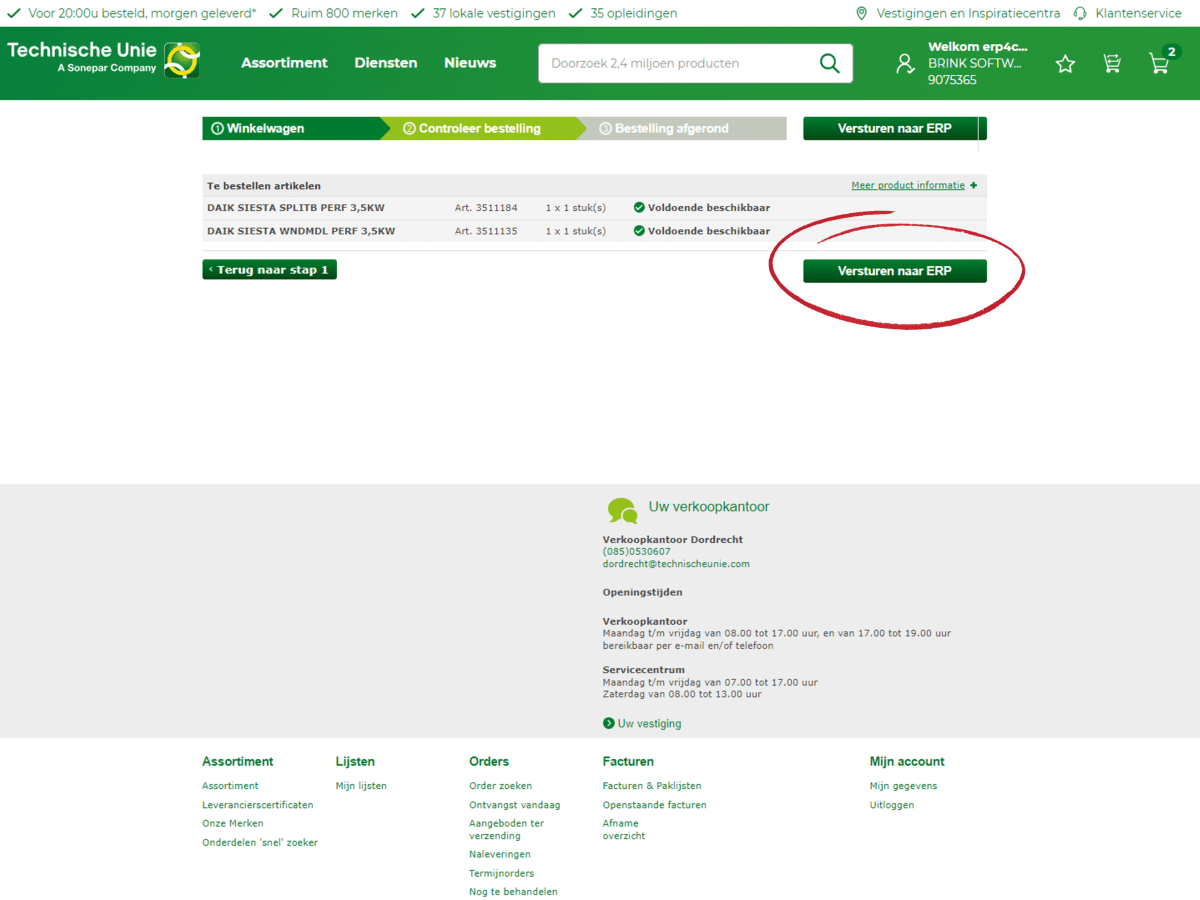
Task: Click Voldoende beschikbaar status for WNDMDL row
Action: pyautogui.click(x=702, y=231)
